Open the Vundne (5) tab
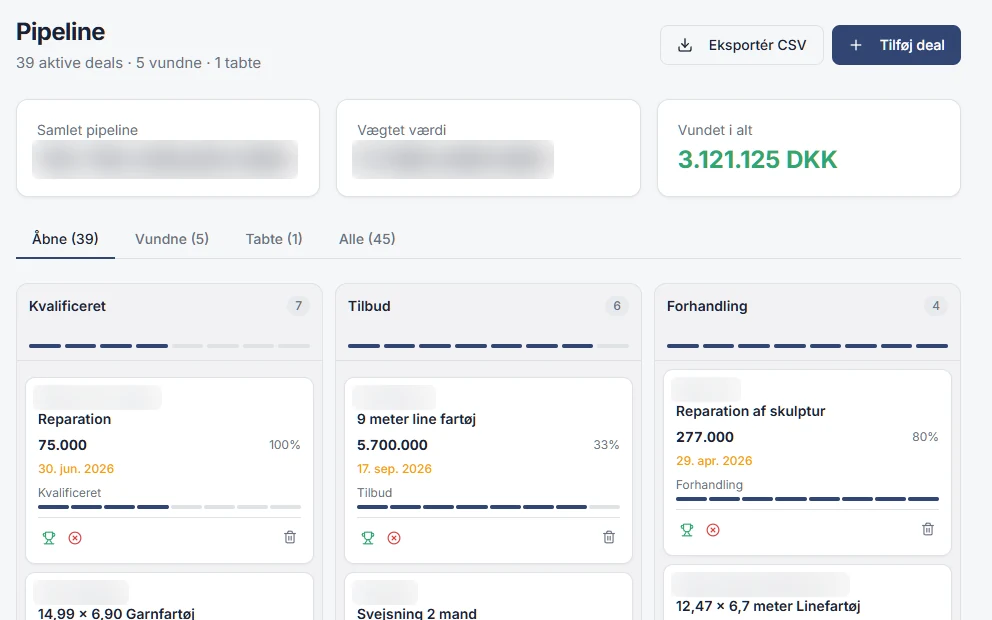The width and height of the screenshot is (992, 620). pos(172,239)
